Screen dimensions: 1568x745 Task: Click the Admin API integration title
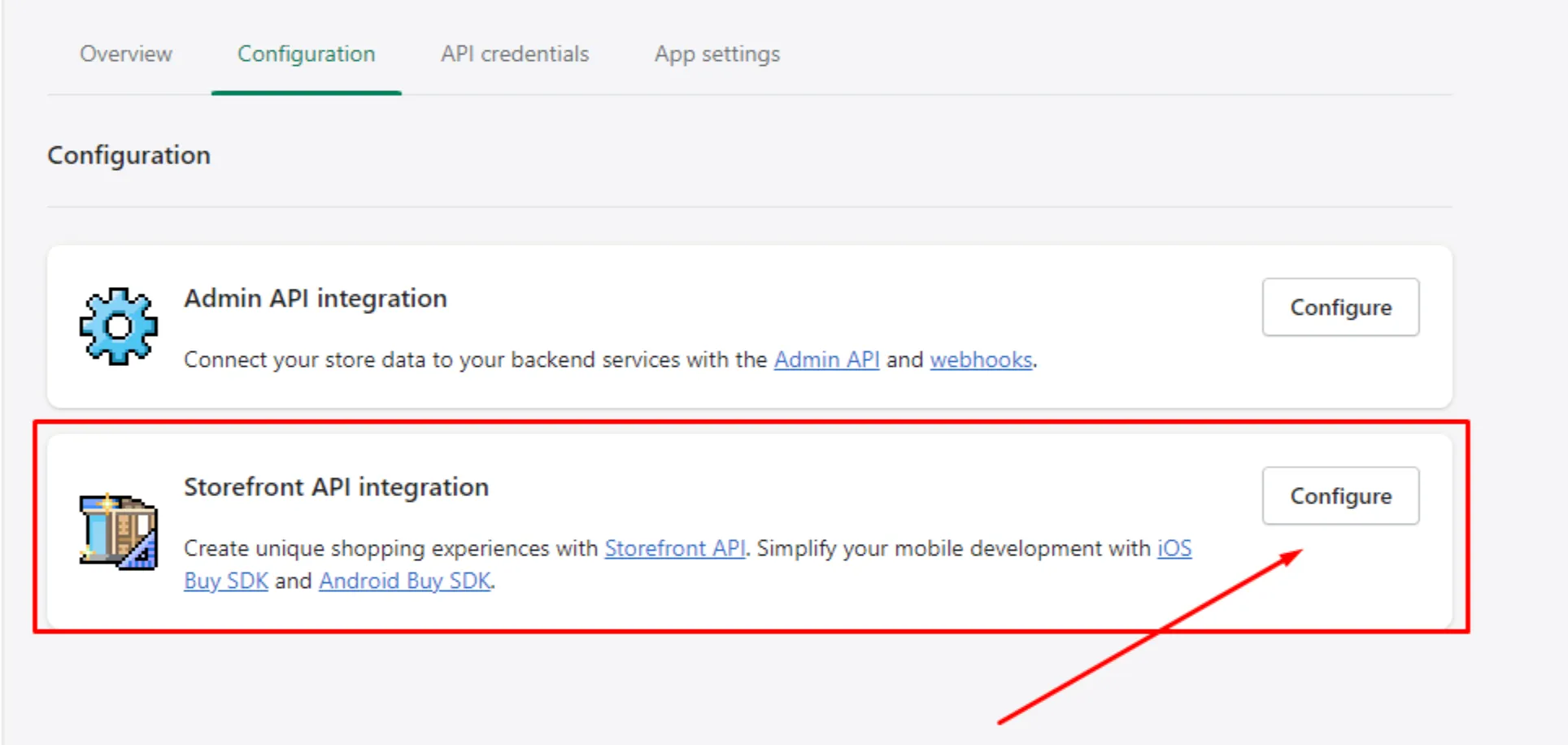316,298
